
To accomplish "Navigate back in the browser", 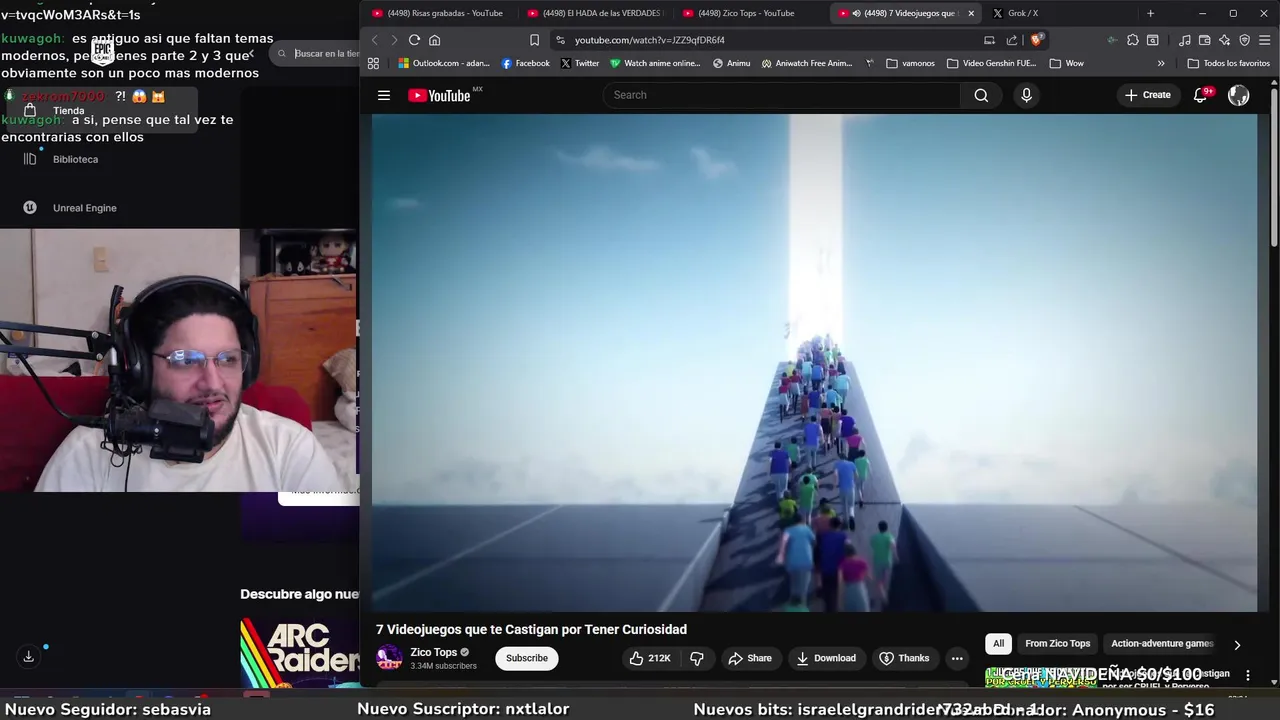I will pos(374,40).
